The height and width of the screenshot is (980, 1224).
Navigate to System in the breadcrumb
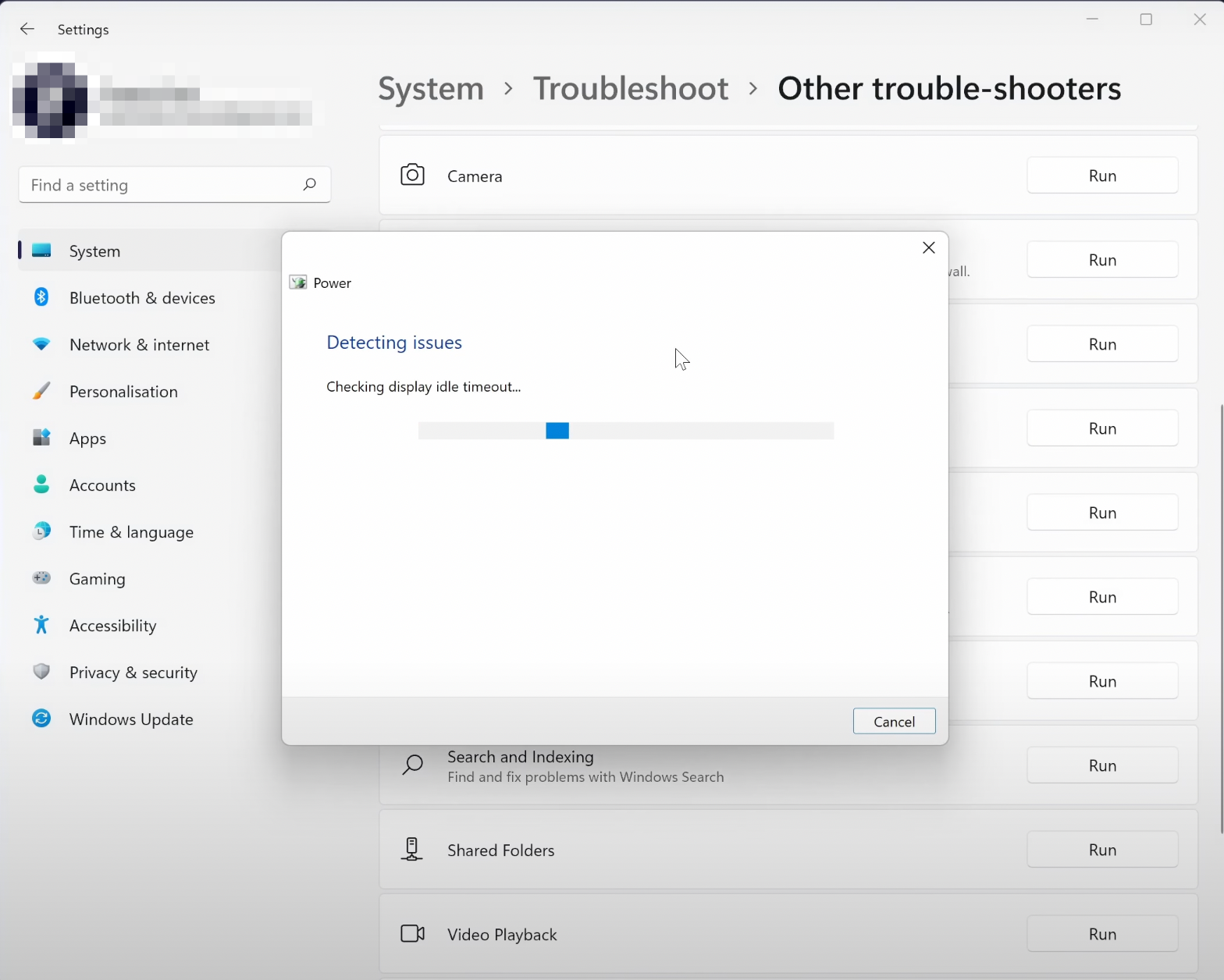click(x=431, y=88)
